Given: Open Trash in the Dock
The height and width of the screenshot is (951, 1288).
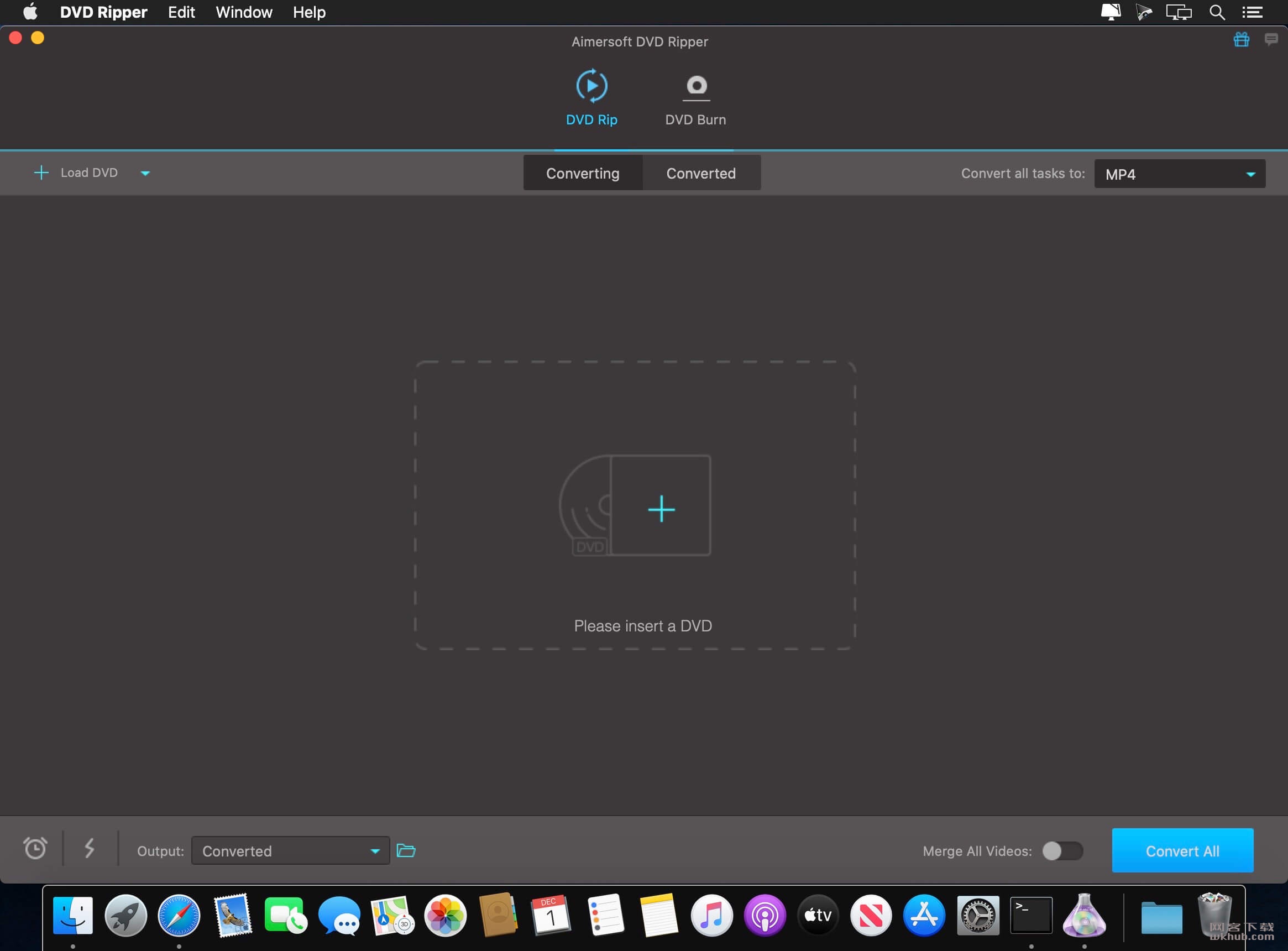Looking at the screenshot, I should pos(1214,915).
